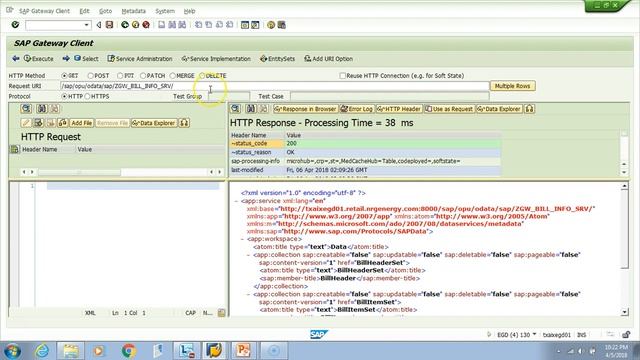Screen dimensions: 640x360
Task: Click the yellow Exit round icon
Action: pyautogui.click(x=136, y=25)
